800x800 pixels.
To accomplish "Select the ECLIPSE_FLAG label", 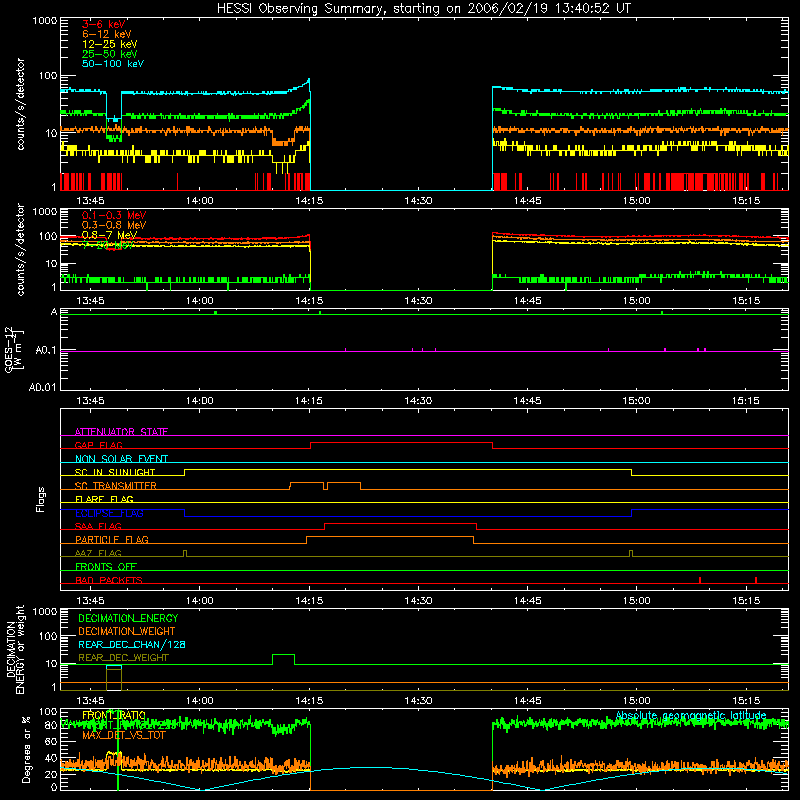I will [x=109, y=513].
